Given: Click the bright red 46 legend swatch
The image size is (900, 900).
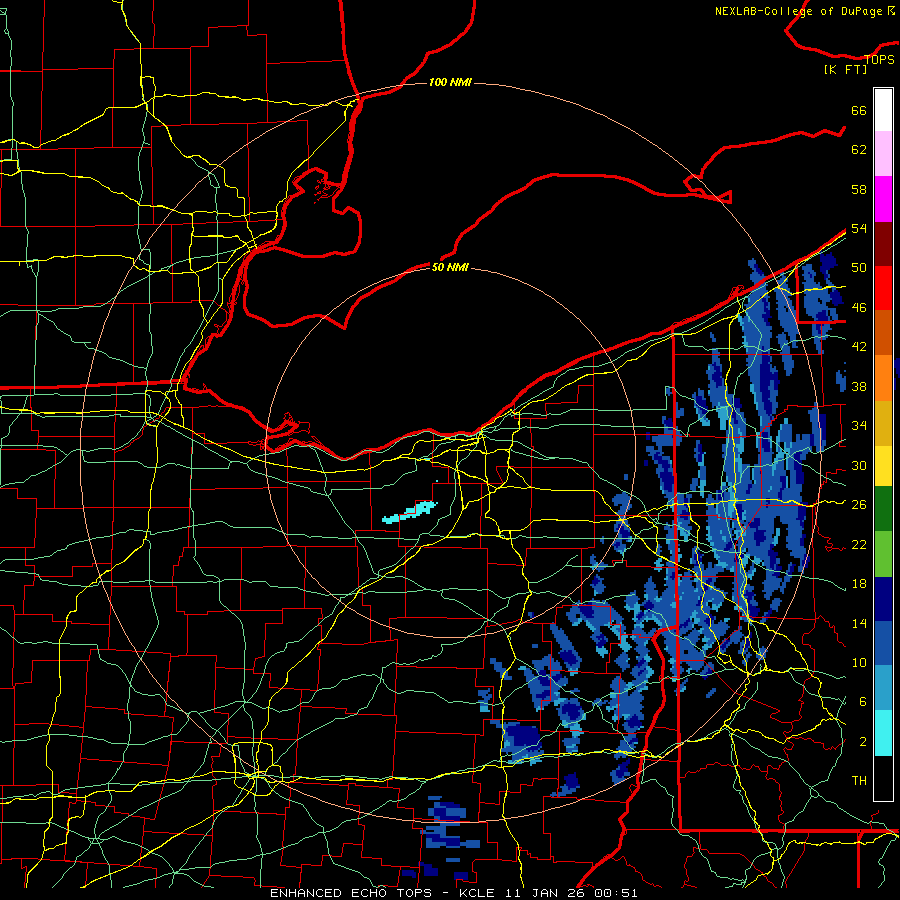Looking at the screenshot, I should (883, 288).
